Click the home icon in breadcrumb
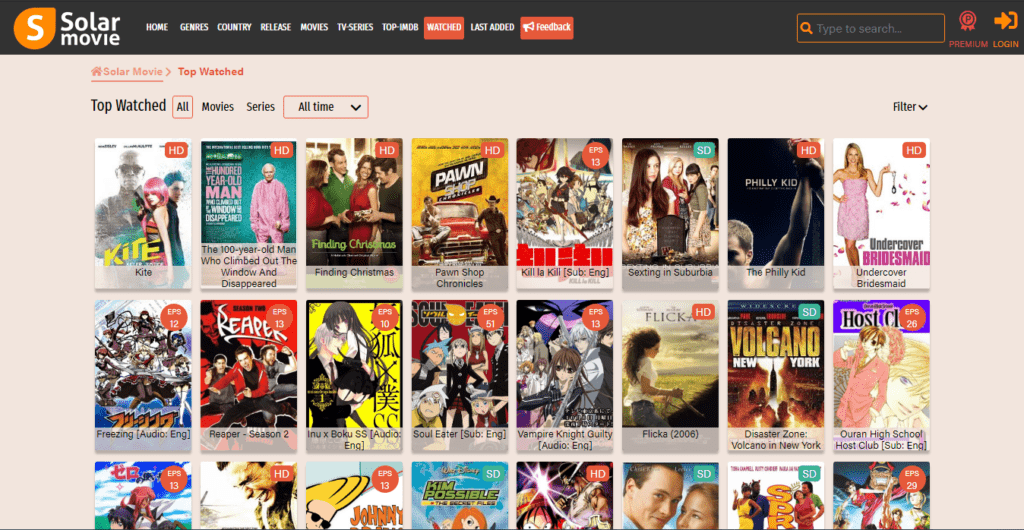The width and height of the screenshot is (1024, 530). click(97, 72)
